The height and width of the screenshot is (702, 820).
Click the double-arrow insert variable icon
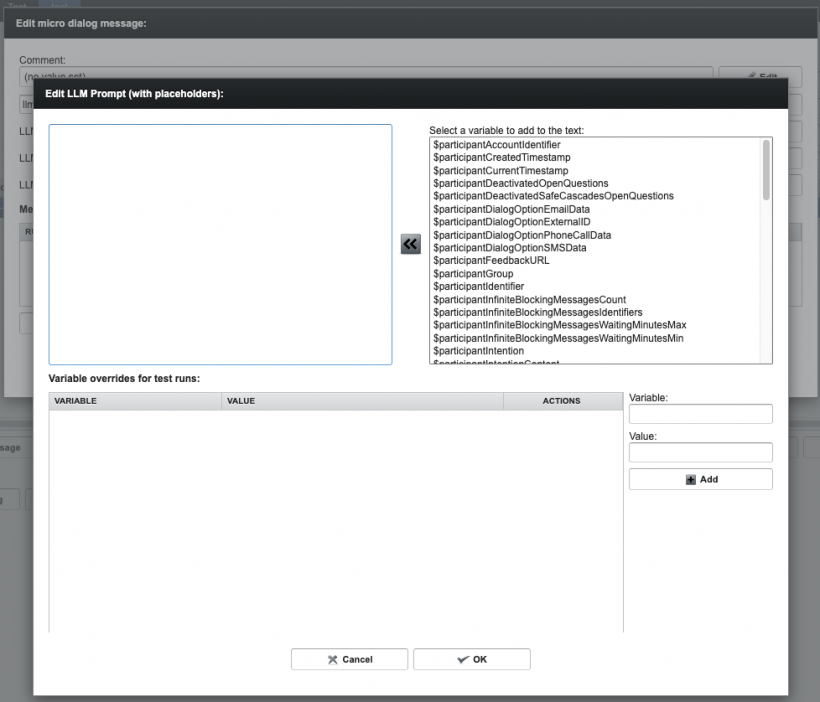pos(411,244)
